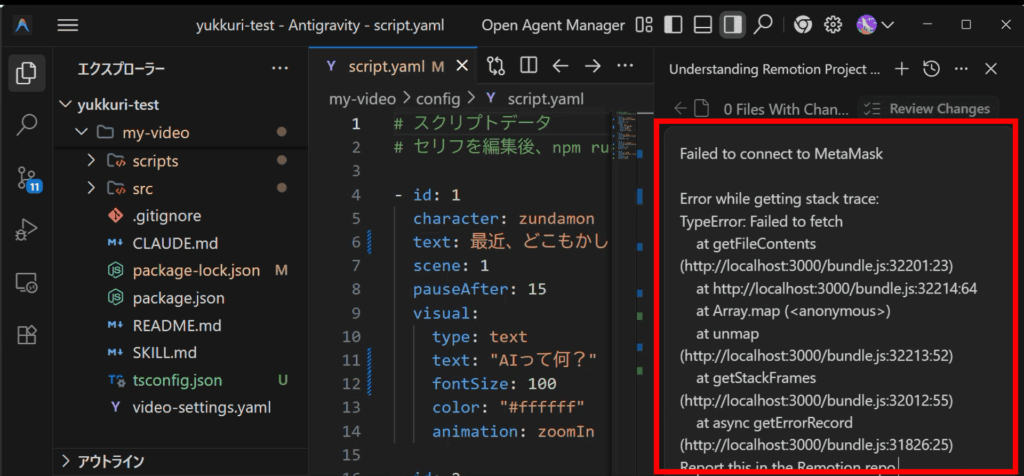The image size is (1024, 476).
Task: Toggle the primary side bar visibility
Action: click(674, 24)
